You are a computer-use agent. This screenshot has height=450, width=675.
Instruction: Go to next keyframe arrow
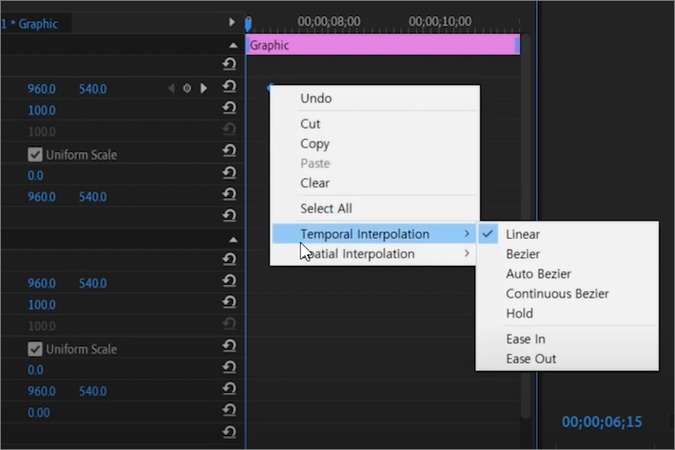[204, 89]
